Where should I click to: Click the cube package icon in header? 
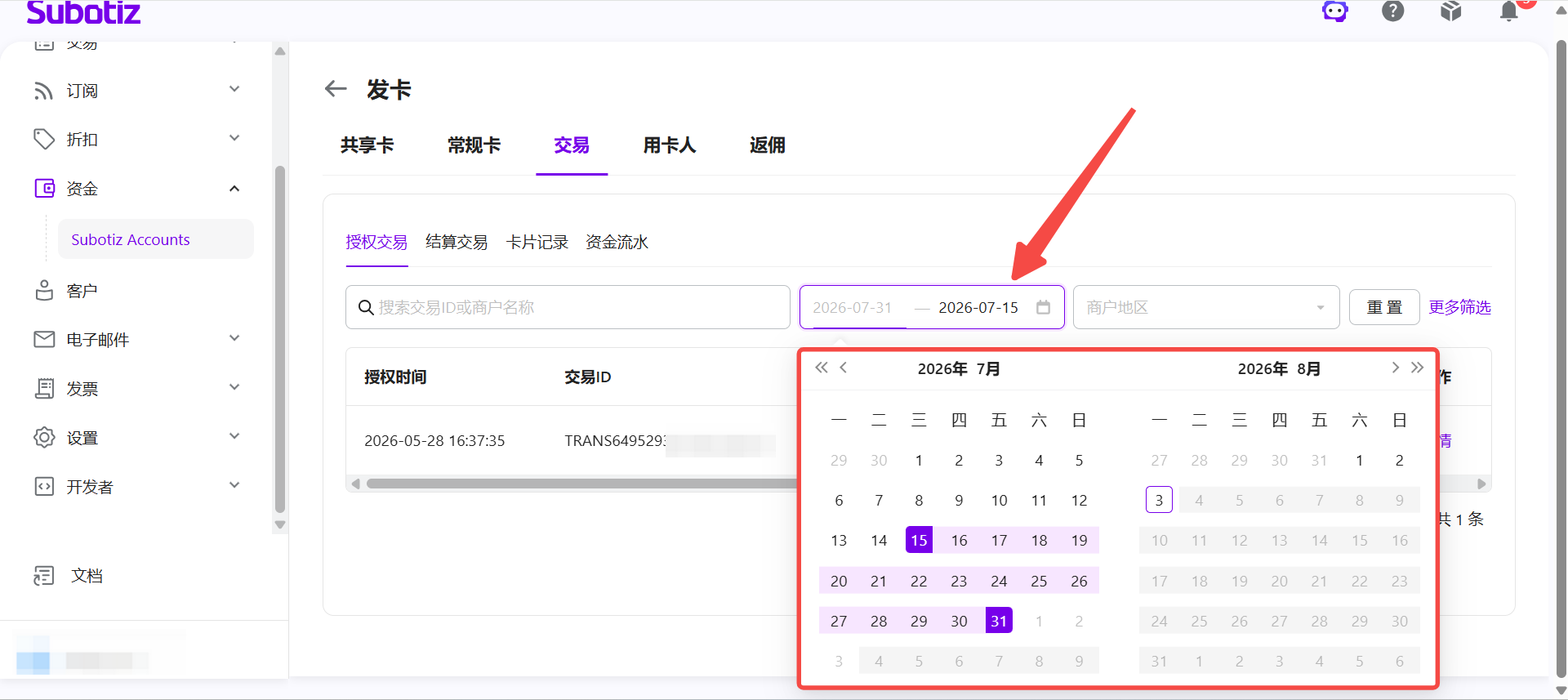coord(1451,11)
